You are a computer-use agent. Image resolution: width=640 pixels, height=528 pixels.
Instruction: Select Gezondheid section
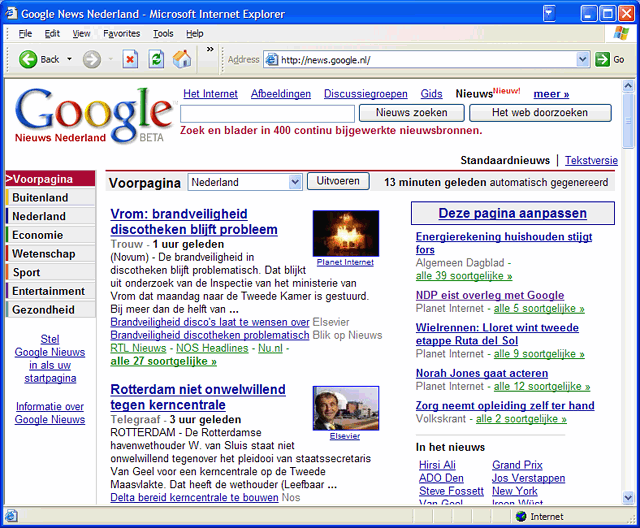pyautogui.click(x=51, y=310)
